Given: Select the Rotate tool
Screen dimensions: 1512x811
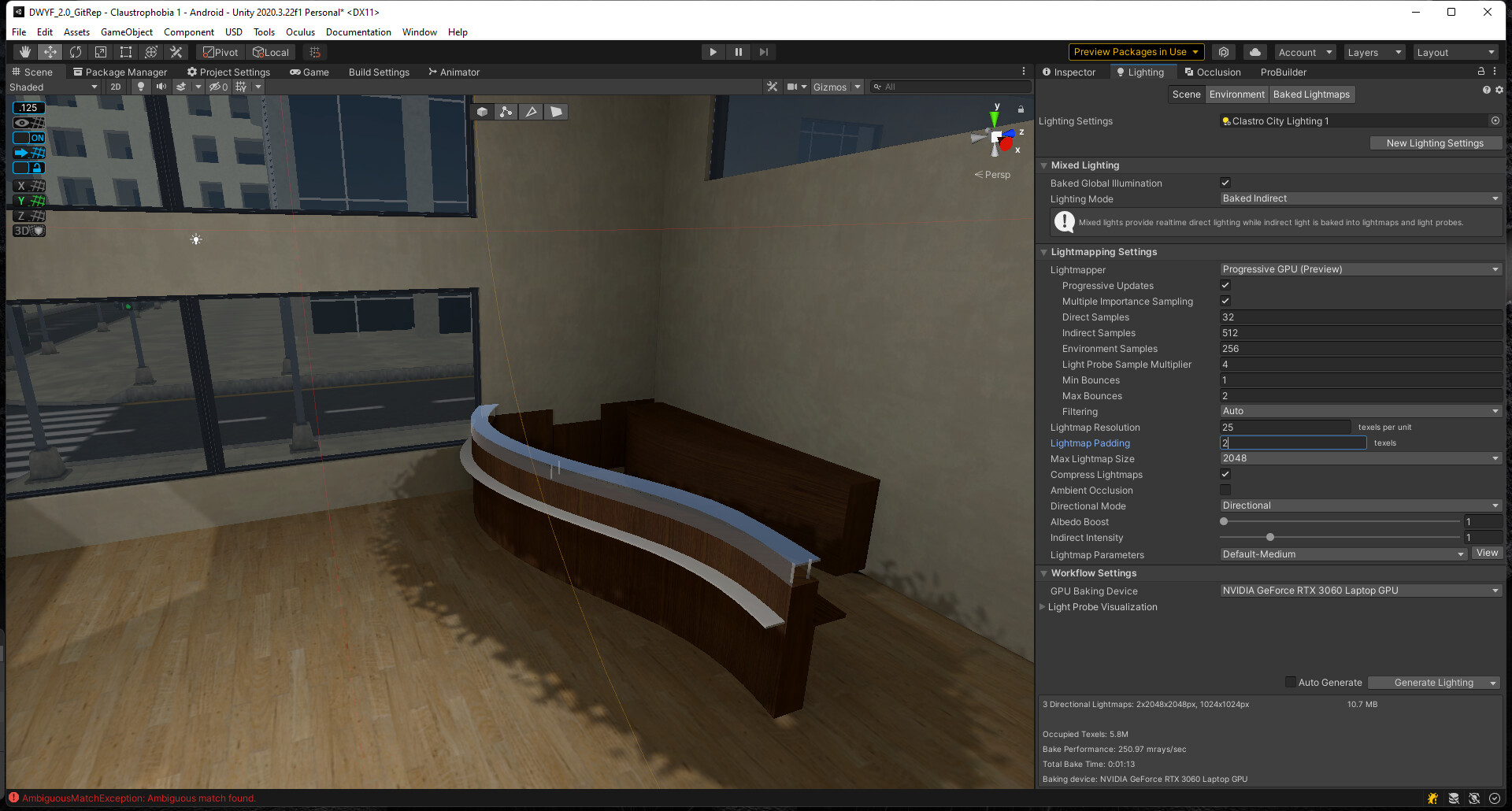Looking at the screenshot, I should click(76, 51).
